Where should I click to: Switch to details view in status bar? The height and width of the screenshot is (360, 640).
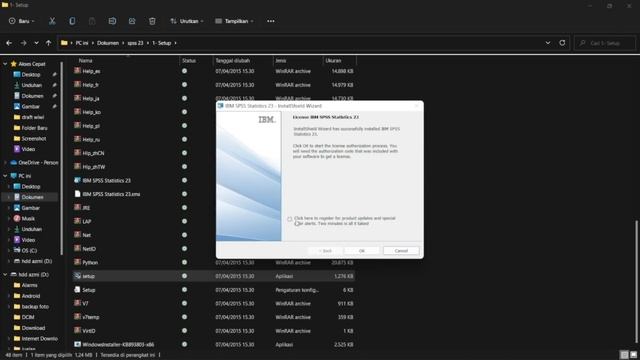[x=624, y=355]
